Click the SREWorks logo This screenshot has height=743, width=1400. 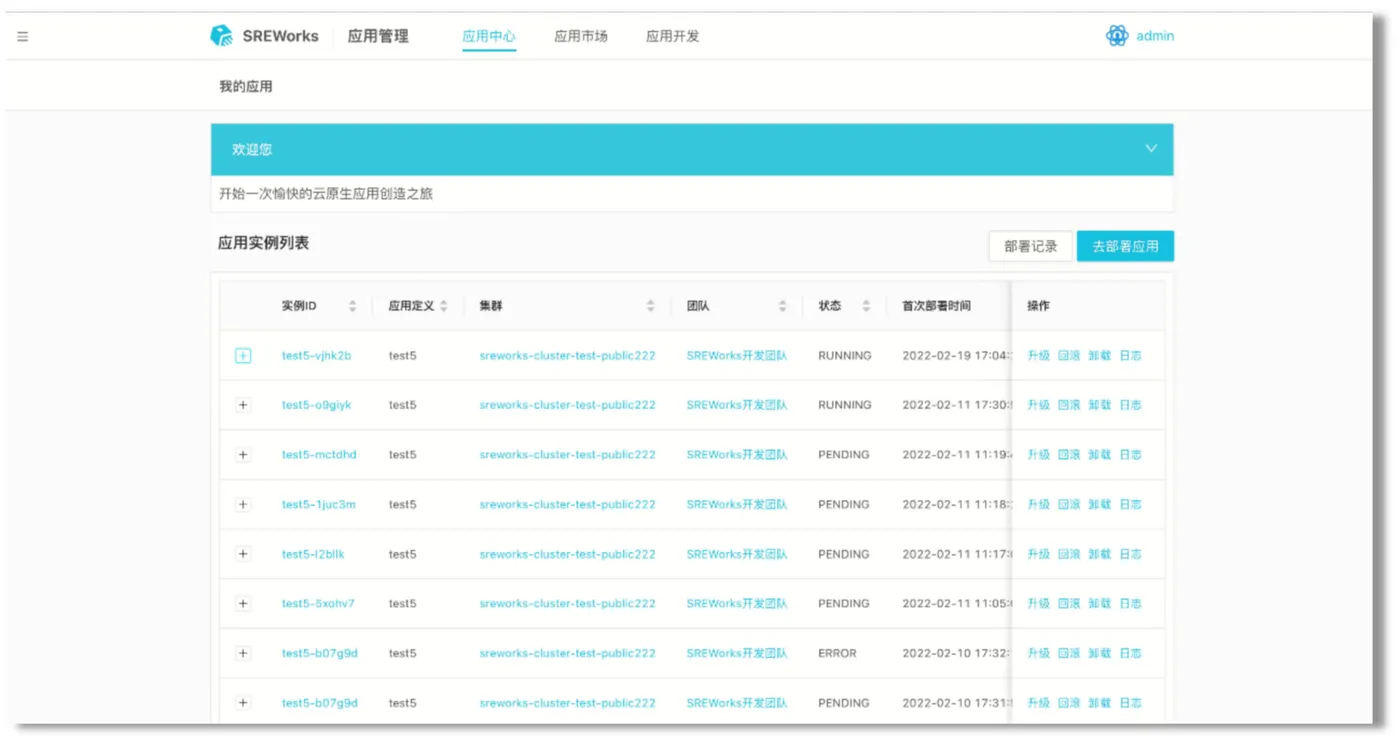[x=264, y=36]
